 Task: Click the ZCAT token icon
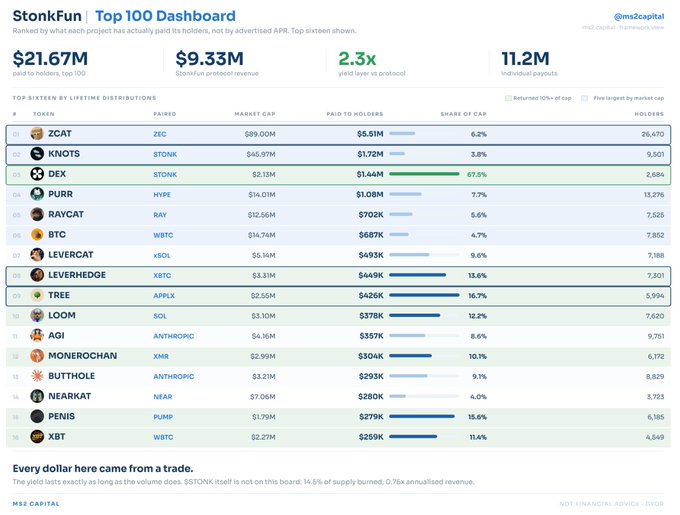(37, 134)
